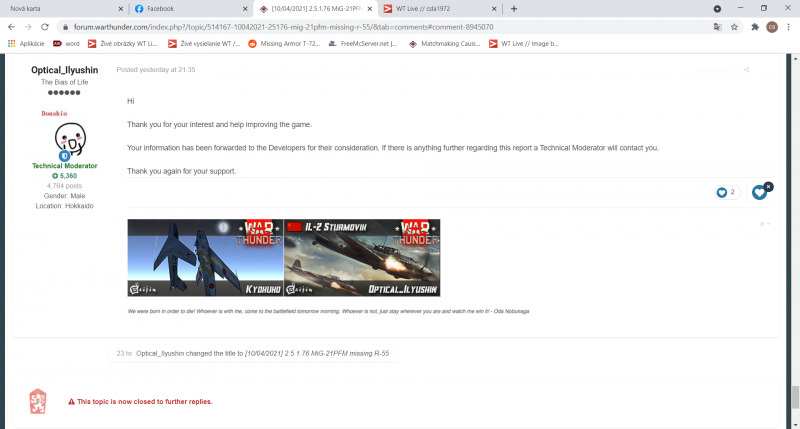Click the browser back arrow
Image resolution: width=800 pixels, height=429 pixels.
point(12,27)
